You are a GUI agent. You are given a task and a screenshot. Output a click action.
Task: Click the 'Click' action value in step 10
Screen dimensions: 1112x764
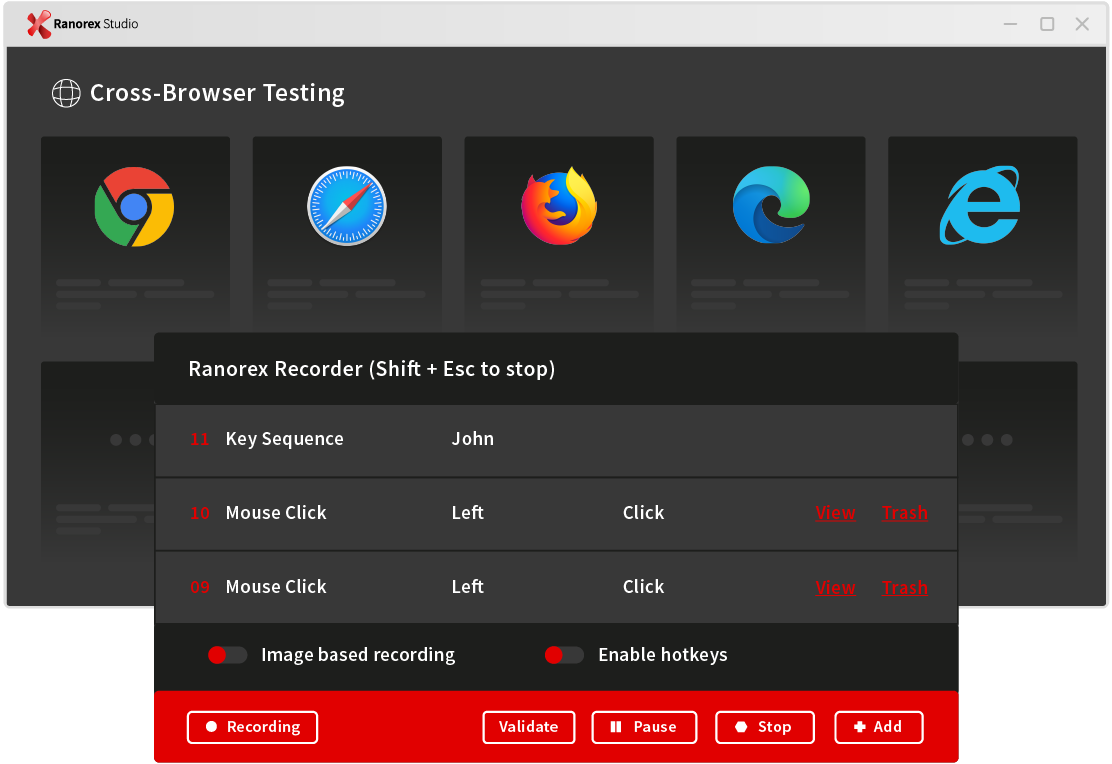(643, 513)
